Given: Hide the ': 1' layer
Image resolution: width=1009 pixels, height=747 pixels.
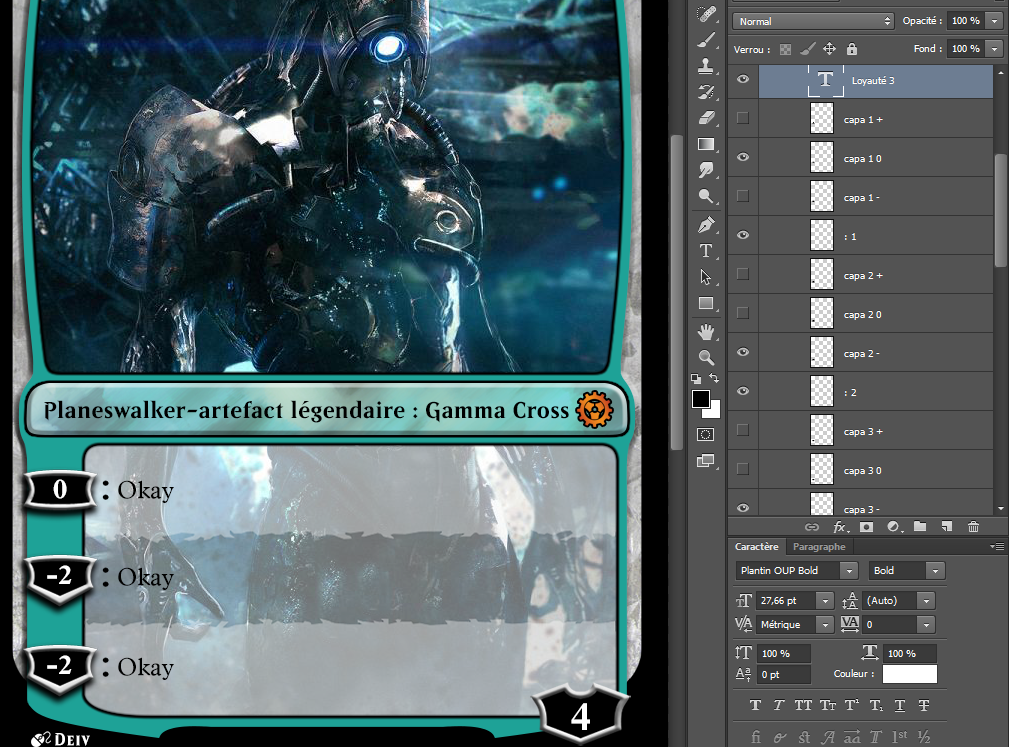Looking at the screenshot, I should [x=743, y=235].
